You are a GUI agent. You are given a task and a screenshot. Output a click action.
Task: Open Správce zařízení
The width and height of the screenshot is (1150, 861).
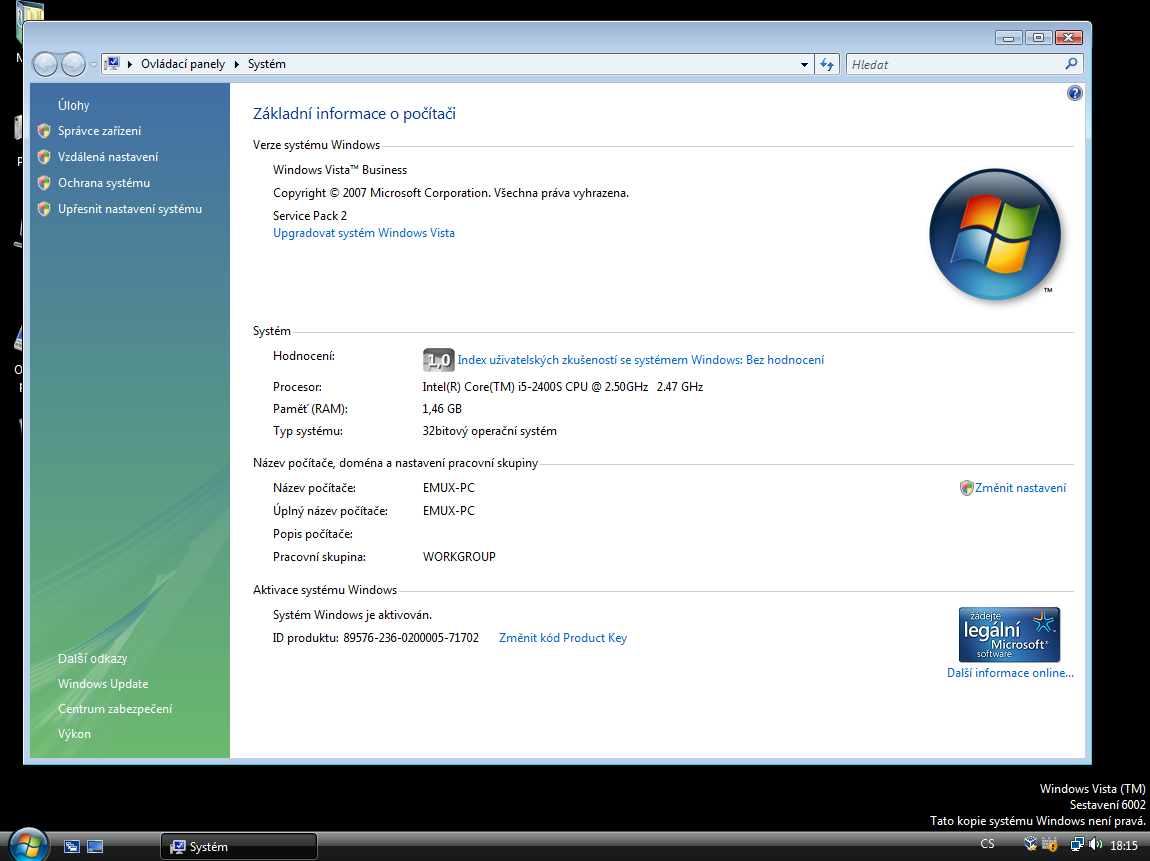pyautogui.click(x=99, y=131)
